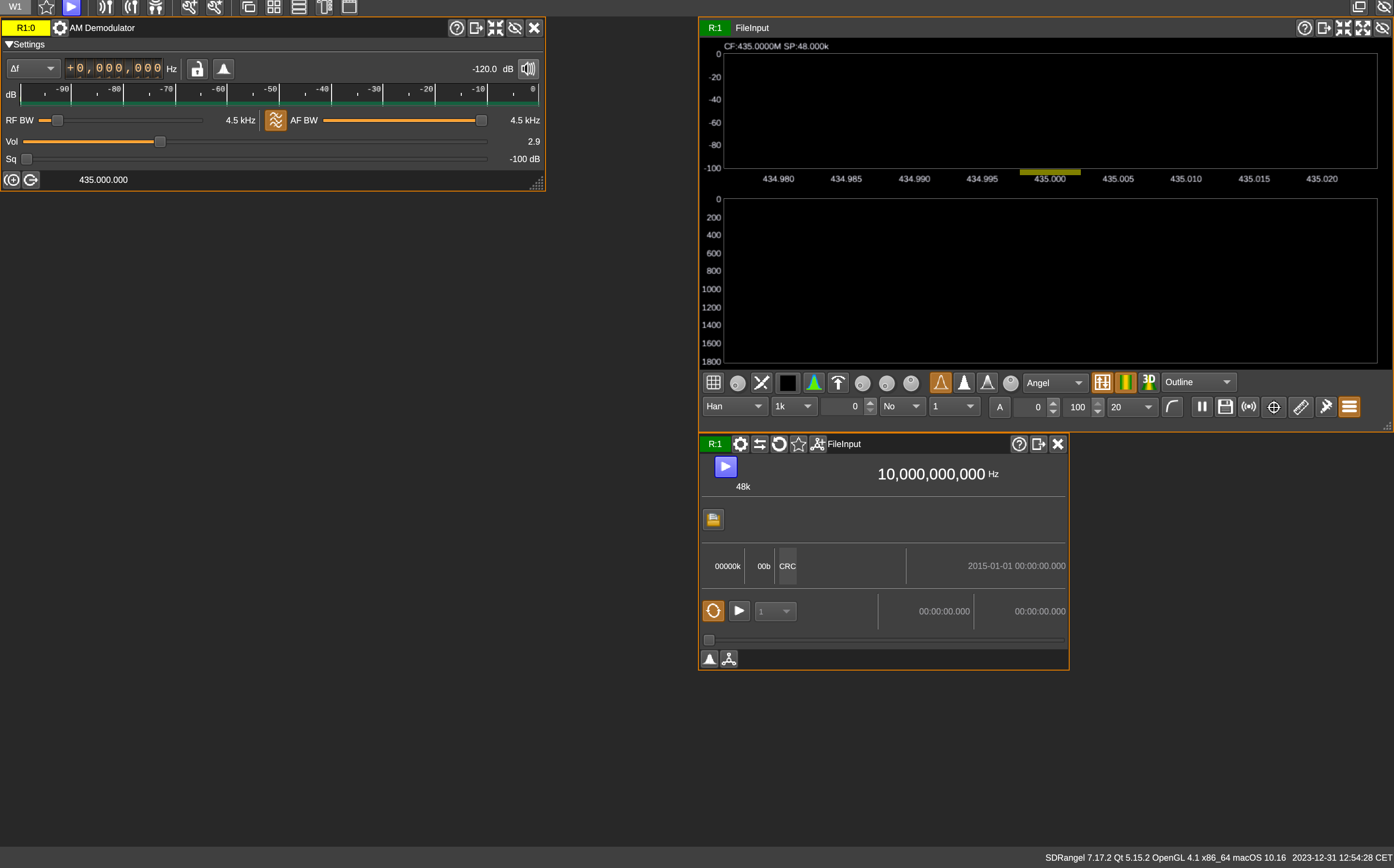1394x868 pixels.
Task: Open AM Demodulator settings gear
Action: point(60,28)
